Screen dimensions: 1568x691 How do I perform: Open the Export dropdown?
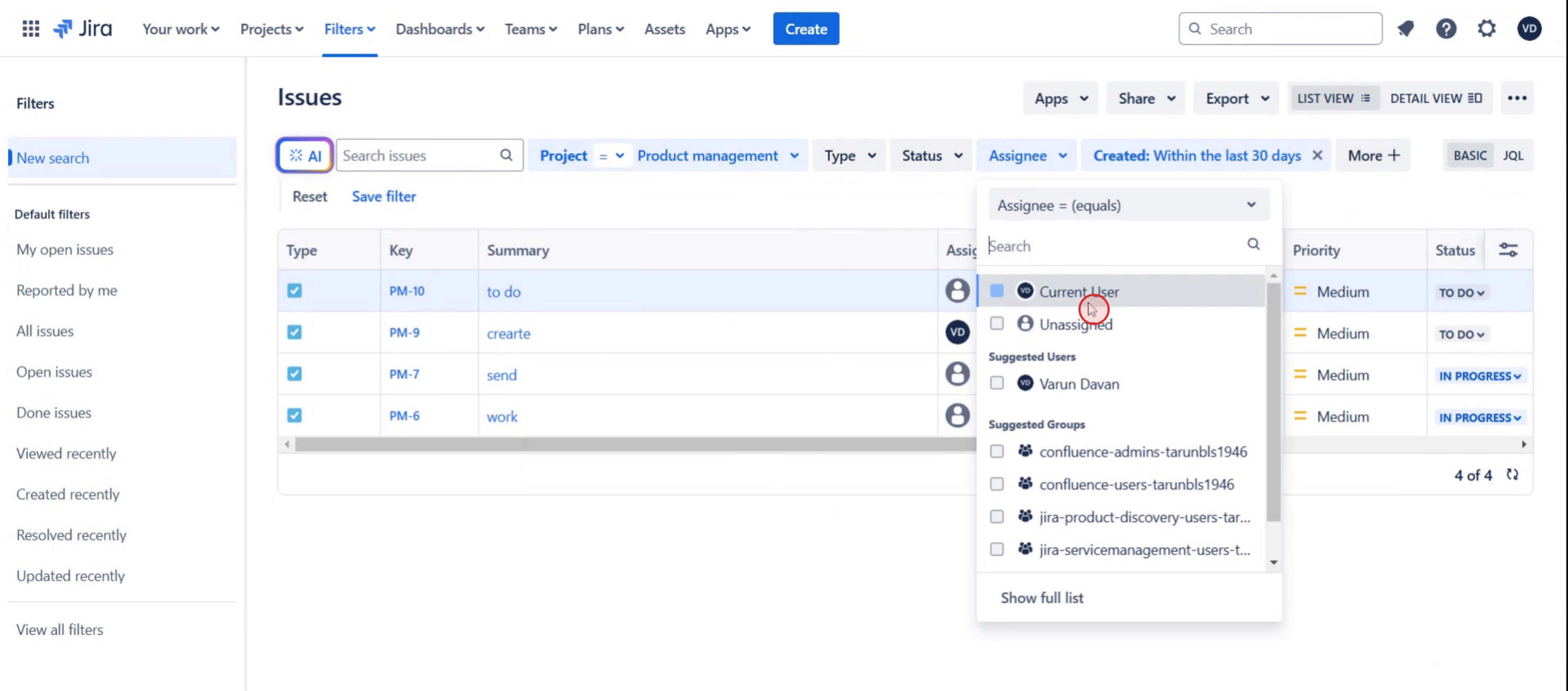(1236, 98)
